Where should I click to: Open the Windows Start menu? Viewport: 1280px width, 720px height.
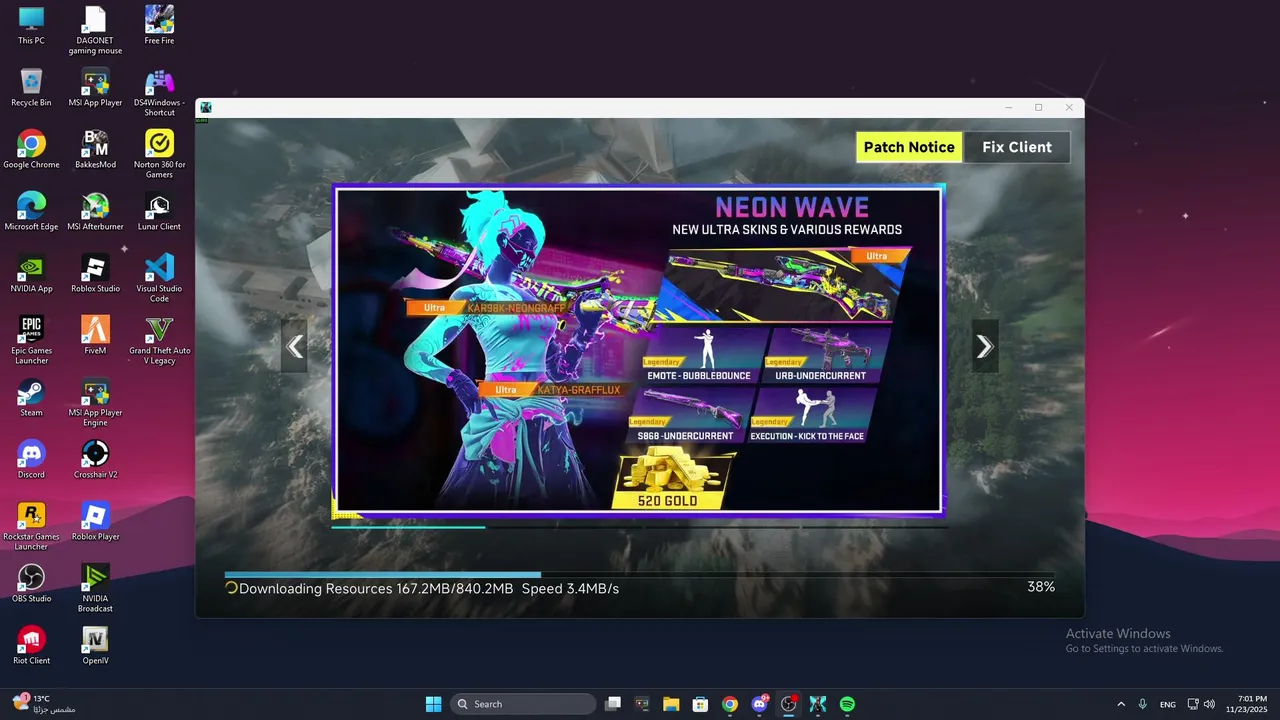click(x=433, y=704)
